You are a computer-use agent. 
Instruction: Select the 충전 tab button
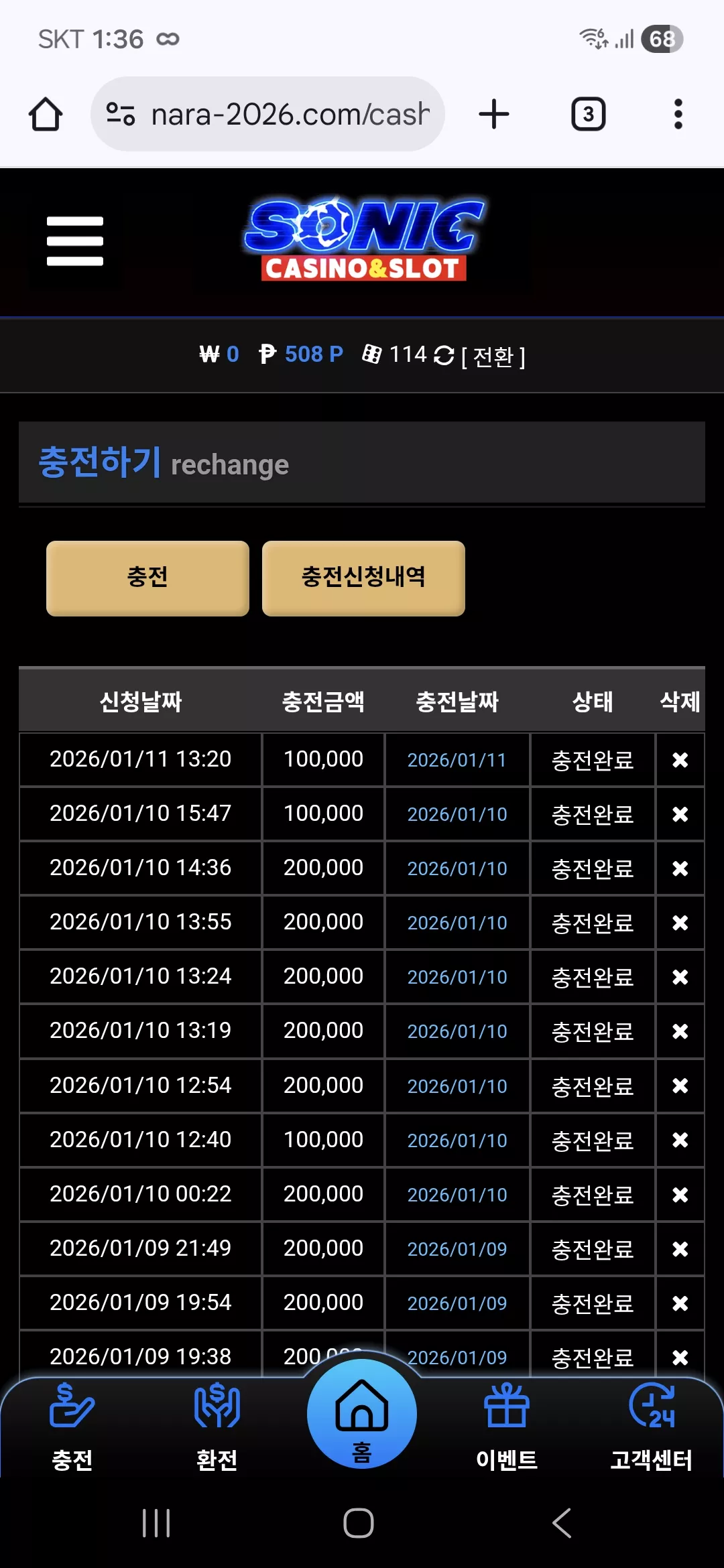click(147, 578)
